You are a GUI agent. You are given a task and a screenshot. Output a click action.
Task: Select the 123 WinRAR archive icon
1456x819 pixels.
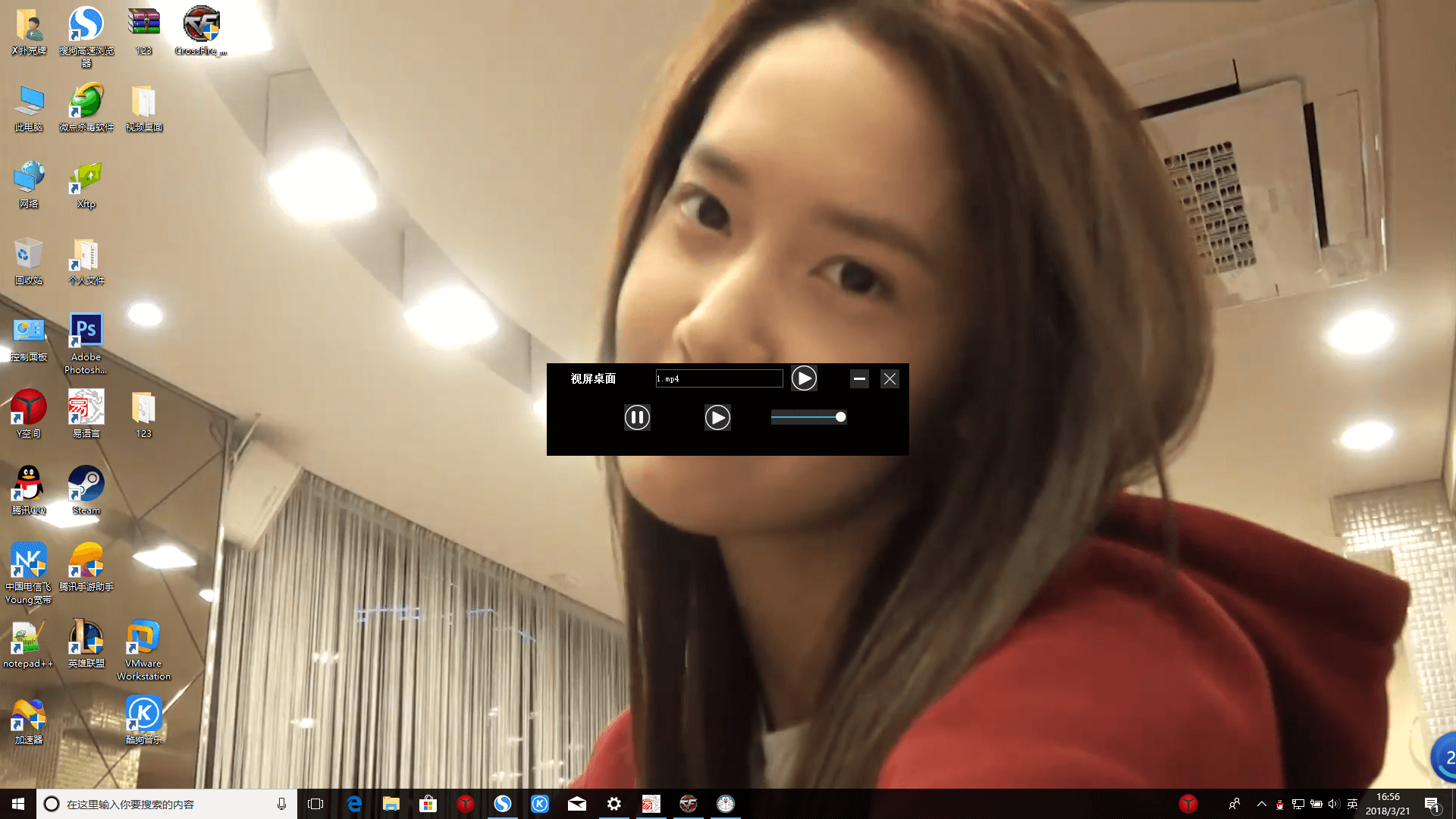click(x=143, y=32)
